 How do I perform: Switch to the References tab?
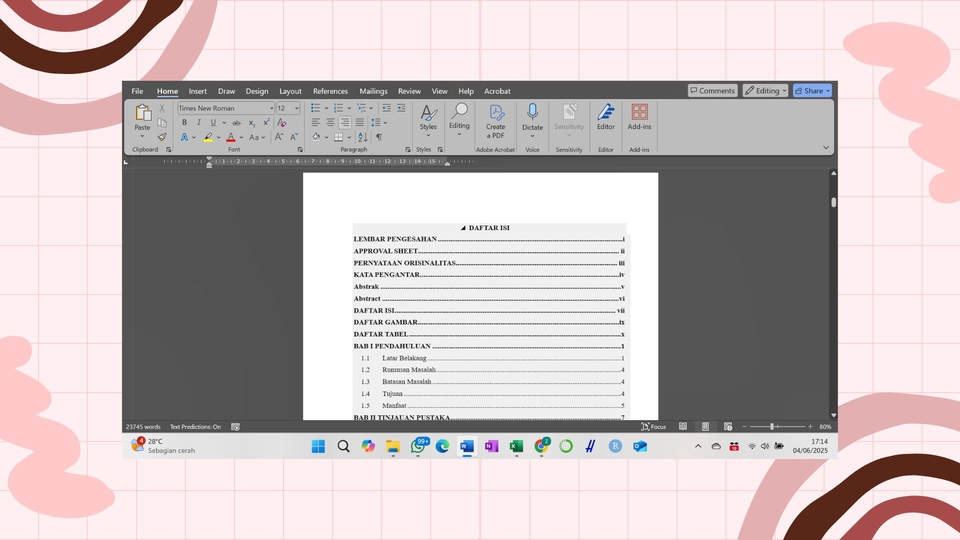pos(330,91)
